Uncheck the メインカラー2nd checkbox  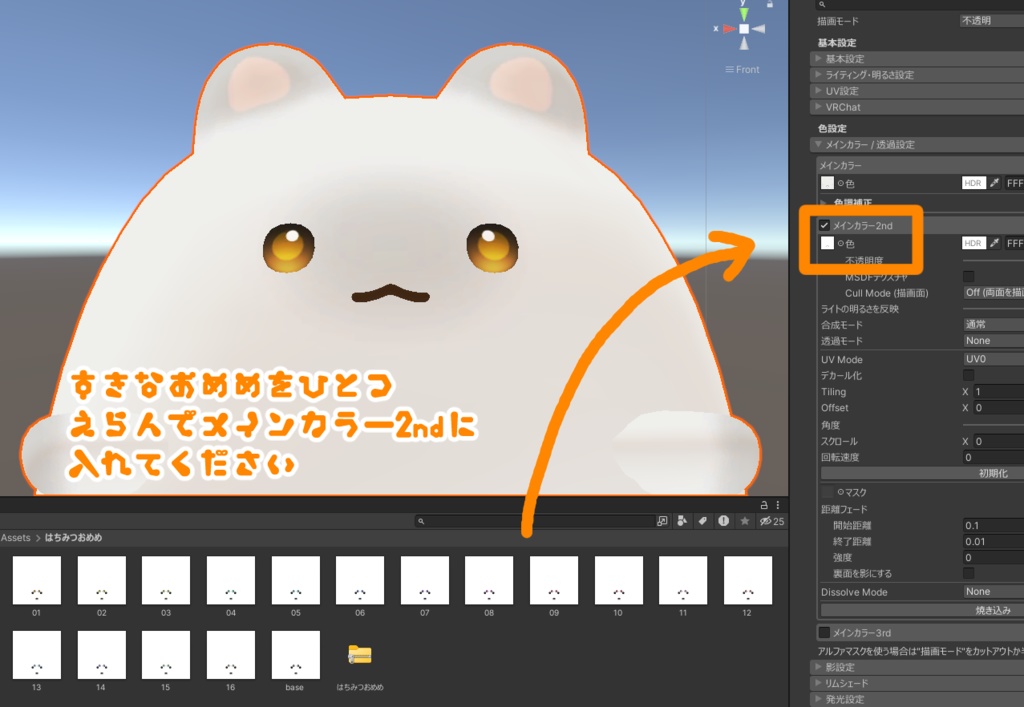coord(825,225)
